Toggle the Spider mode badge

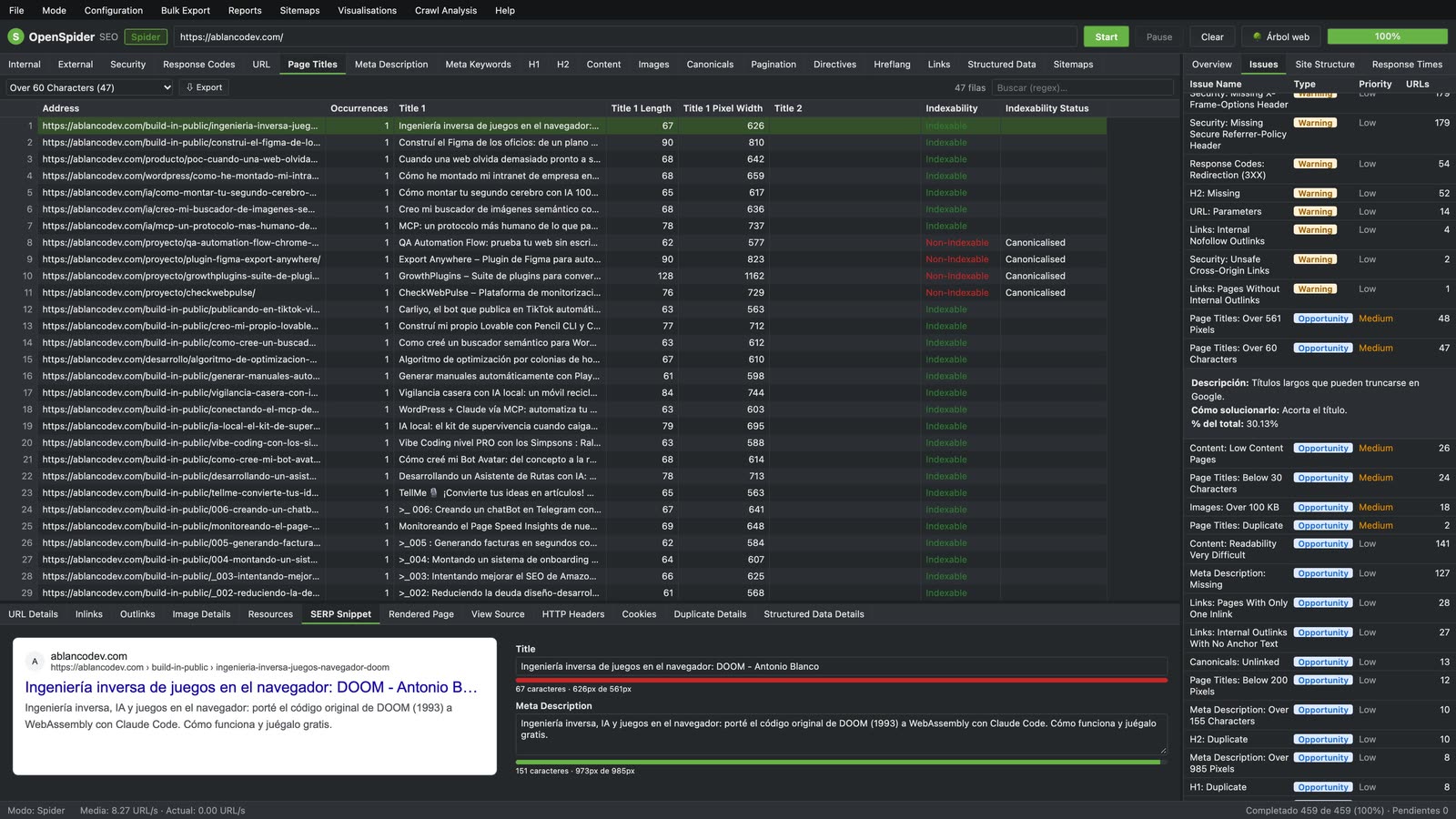146,37
